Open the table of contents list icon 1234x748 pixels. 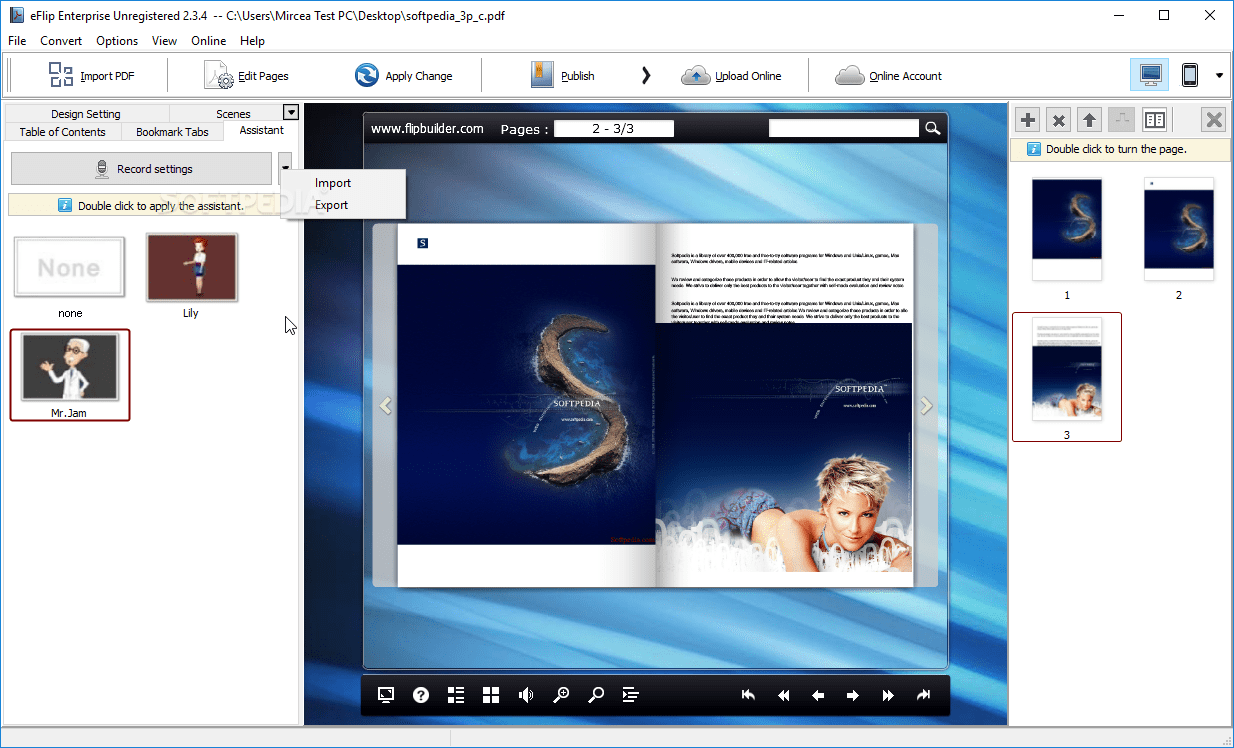tap(456, 695)
